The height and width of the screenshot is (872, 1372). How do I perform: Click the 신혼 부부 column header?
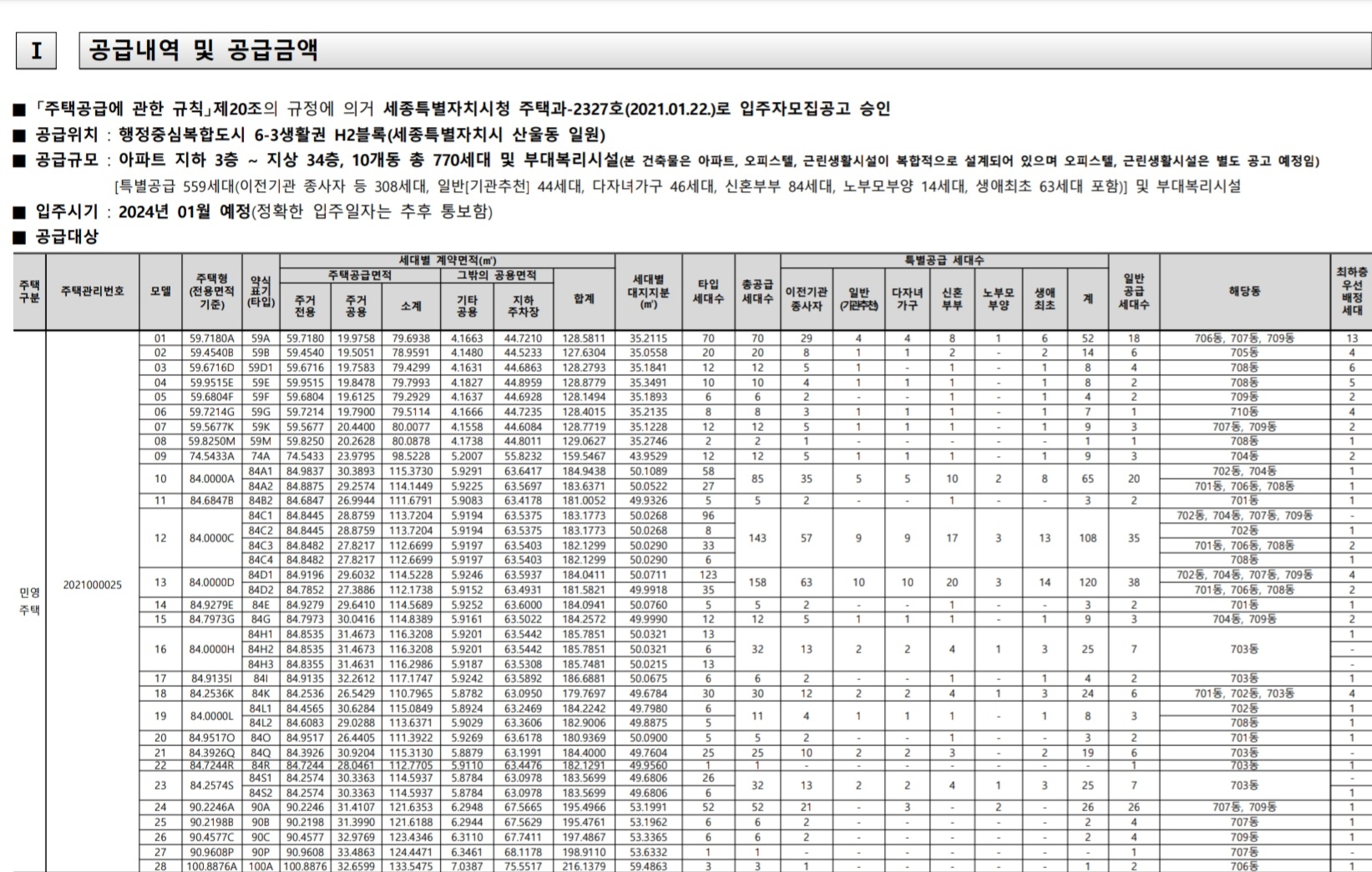pos(952,299)
